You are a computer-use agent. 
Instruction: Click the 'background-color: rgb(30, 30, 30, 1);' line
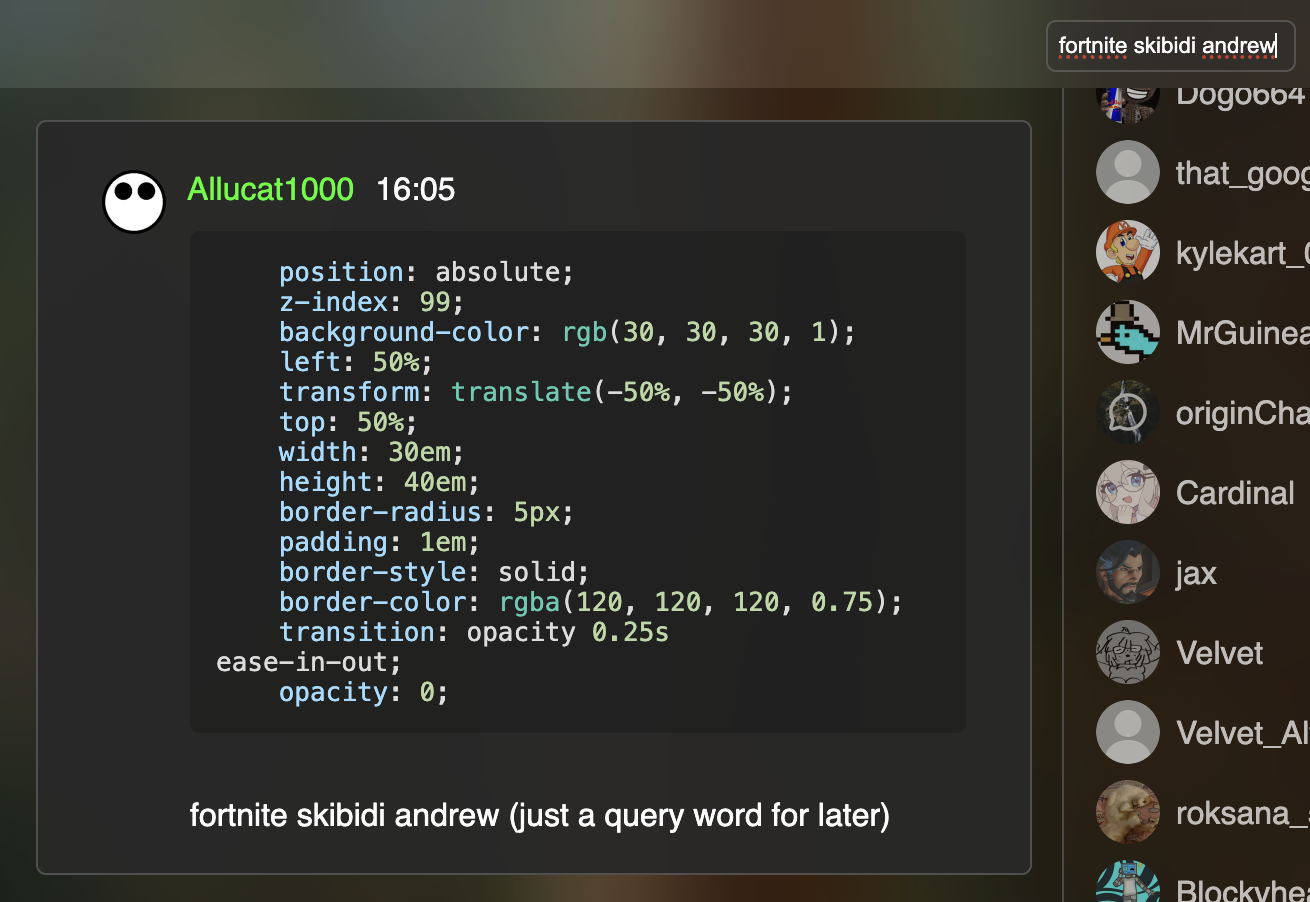click(x=567, y=332)
